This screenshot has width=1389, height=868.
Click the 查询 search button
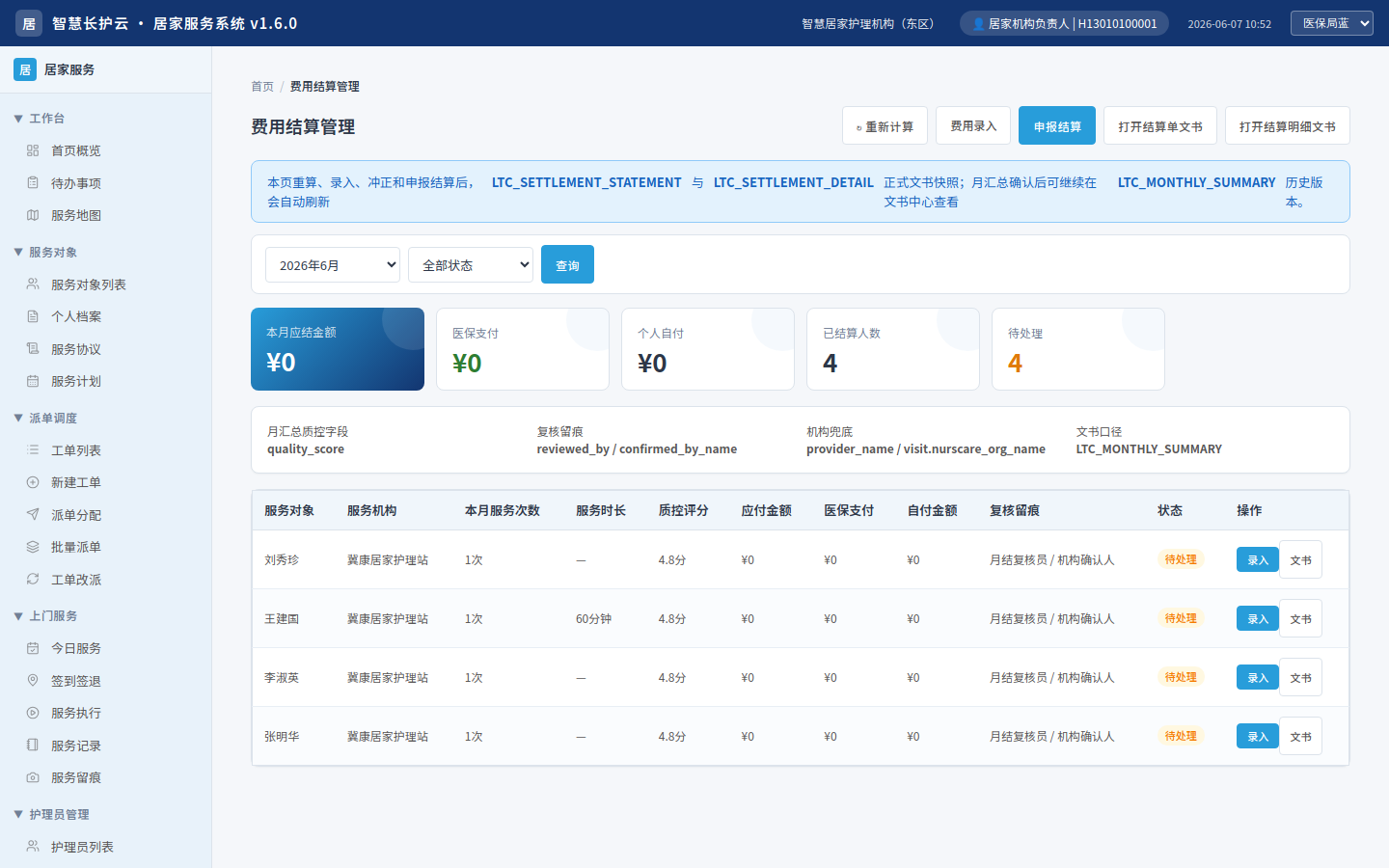click(x=567, y=264)
